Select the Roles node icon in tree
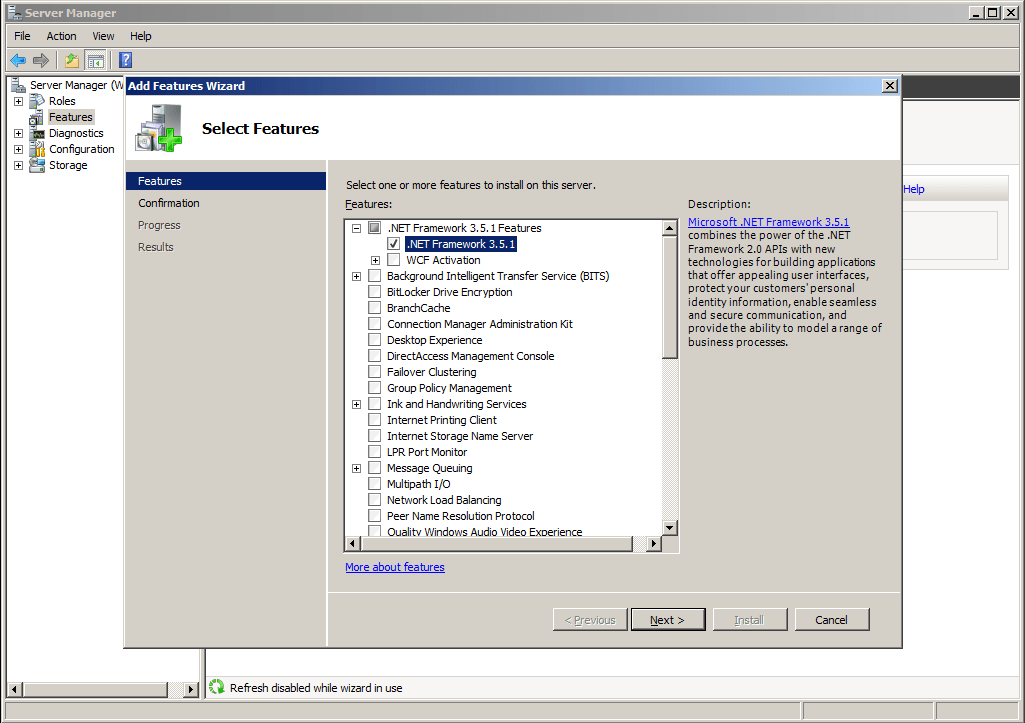Viewport: 1025px width, 723px height. point(37,101)
